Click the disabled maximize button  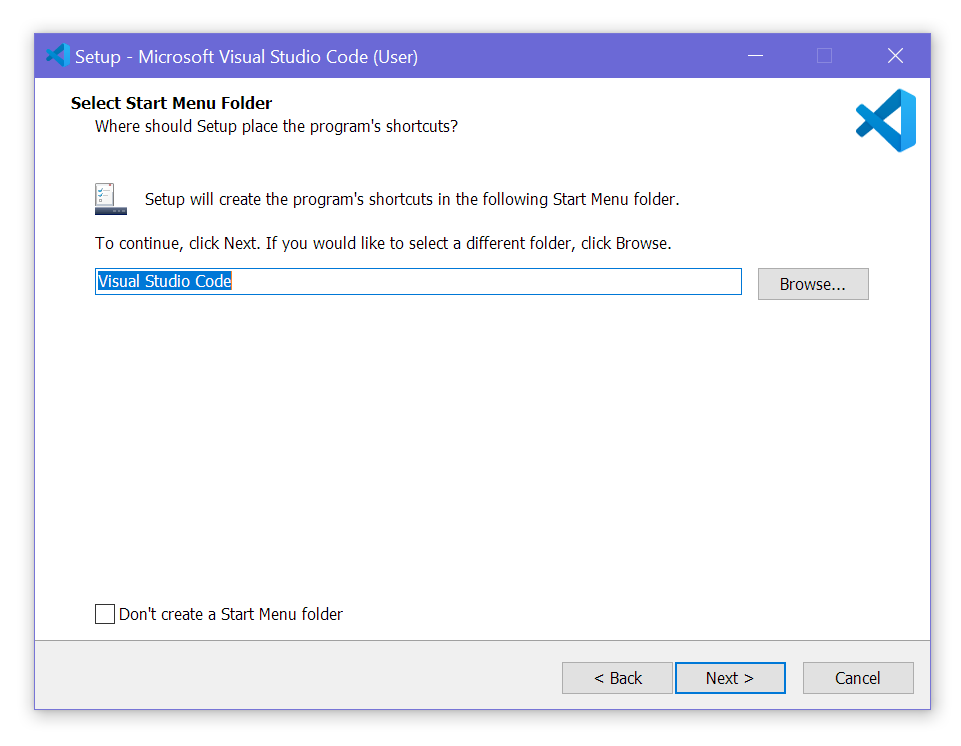click(825, 56)
